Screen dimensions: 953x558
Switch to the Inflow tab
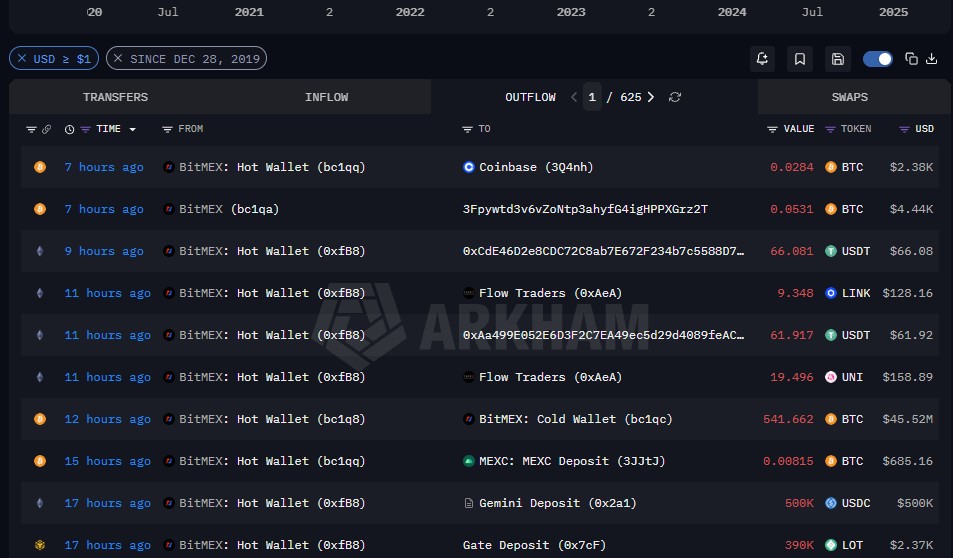tap(326, 97)
